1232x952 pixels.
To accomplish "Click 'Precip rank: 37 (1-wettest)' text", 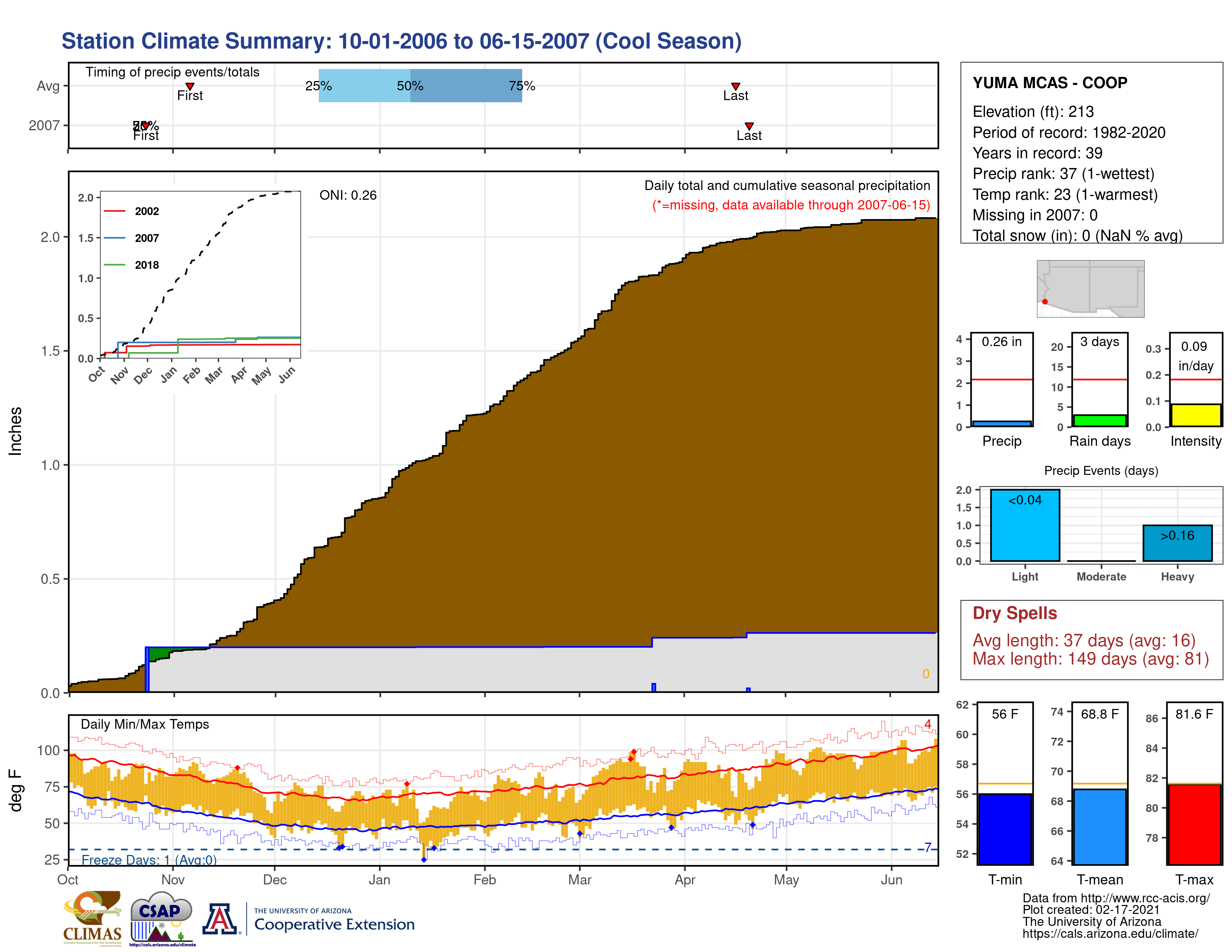I will [1063, 174].
